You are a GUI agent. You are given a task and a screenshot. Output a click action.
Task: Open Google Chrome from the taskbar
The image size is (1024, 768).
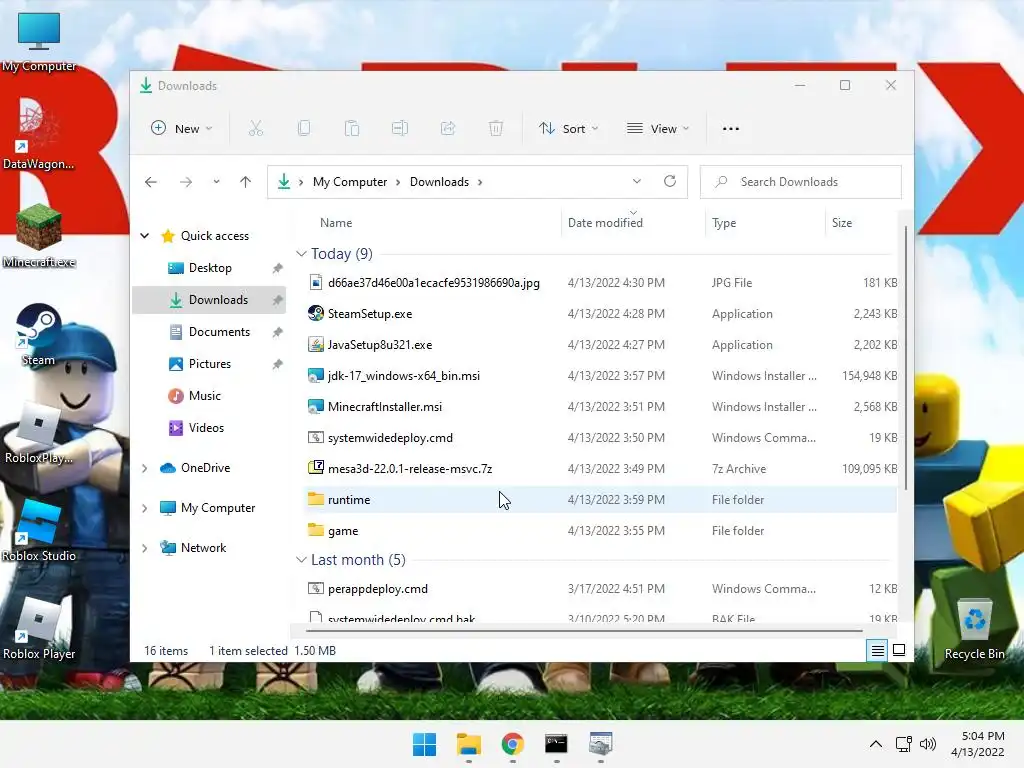[513, 744]
